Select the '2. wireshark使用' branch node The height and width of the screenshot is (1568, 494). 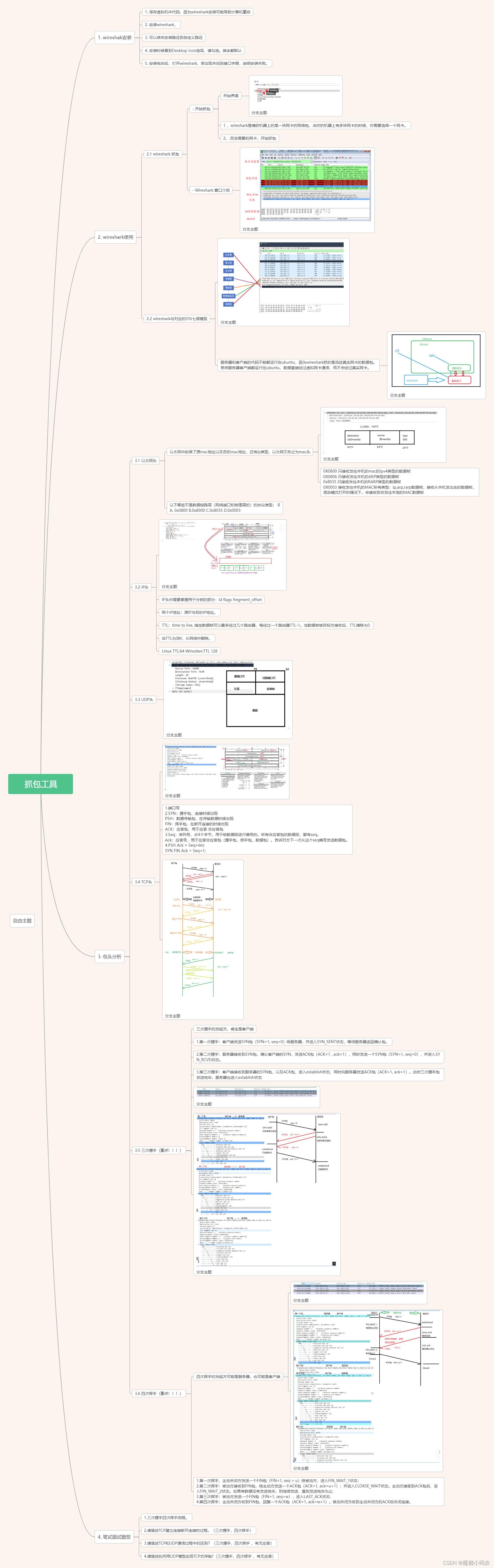[115, 237]
